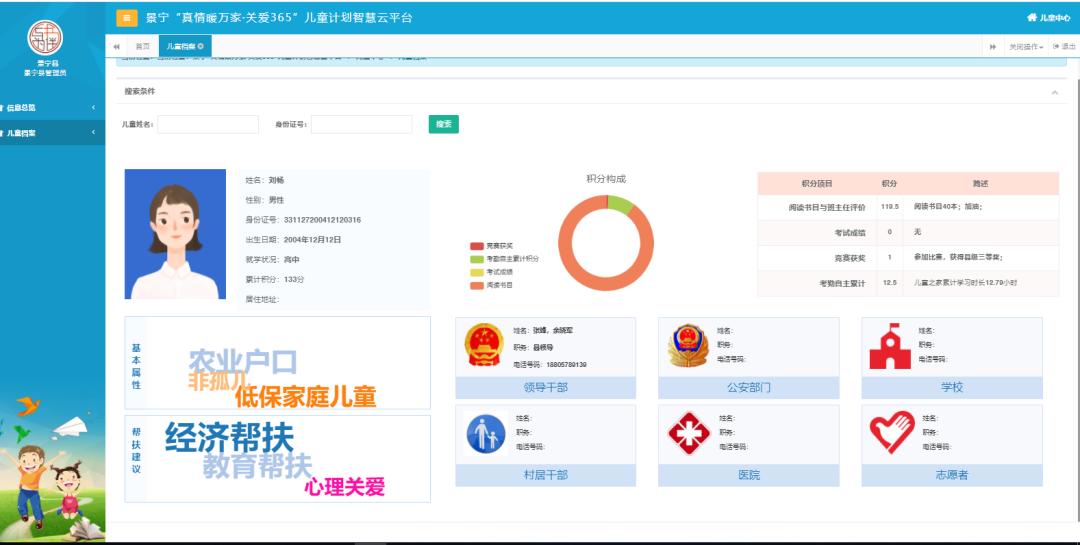Open the 关闭操作 dropdown
The height and width of the screenshot is (545, 1080).
coord(1026,47)
